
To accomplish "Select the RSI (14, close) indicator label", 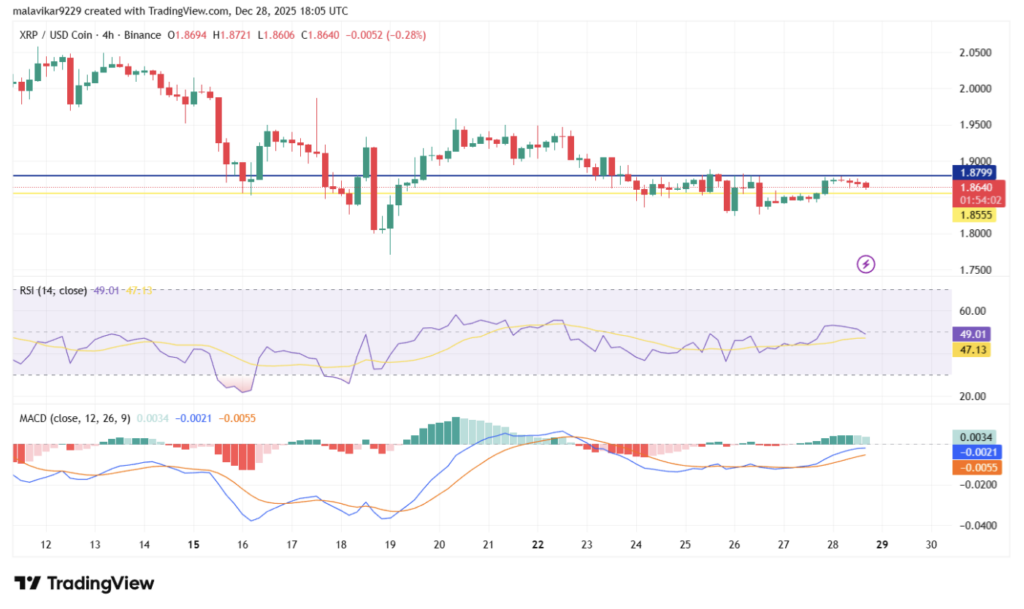I will pyautogui.click(x=50, y=290).
